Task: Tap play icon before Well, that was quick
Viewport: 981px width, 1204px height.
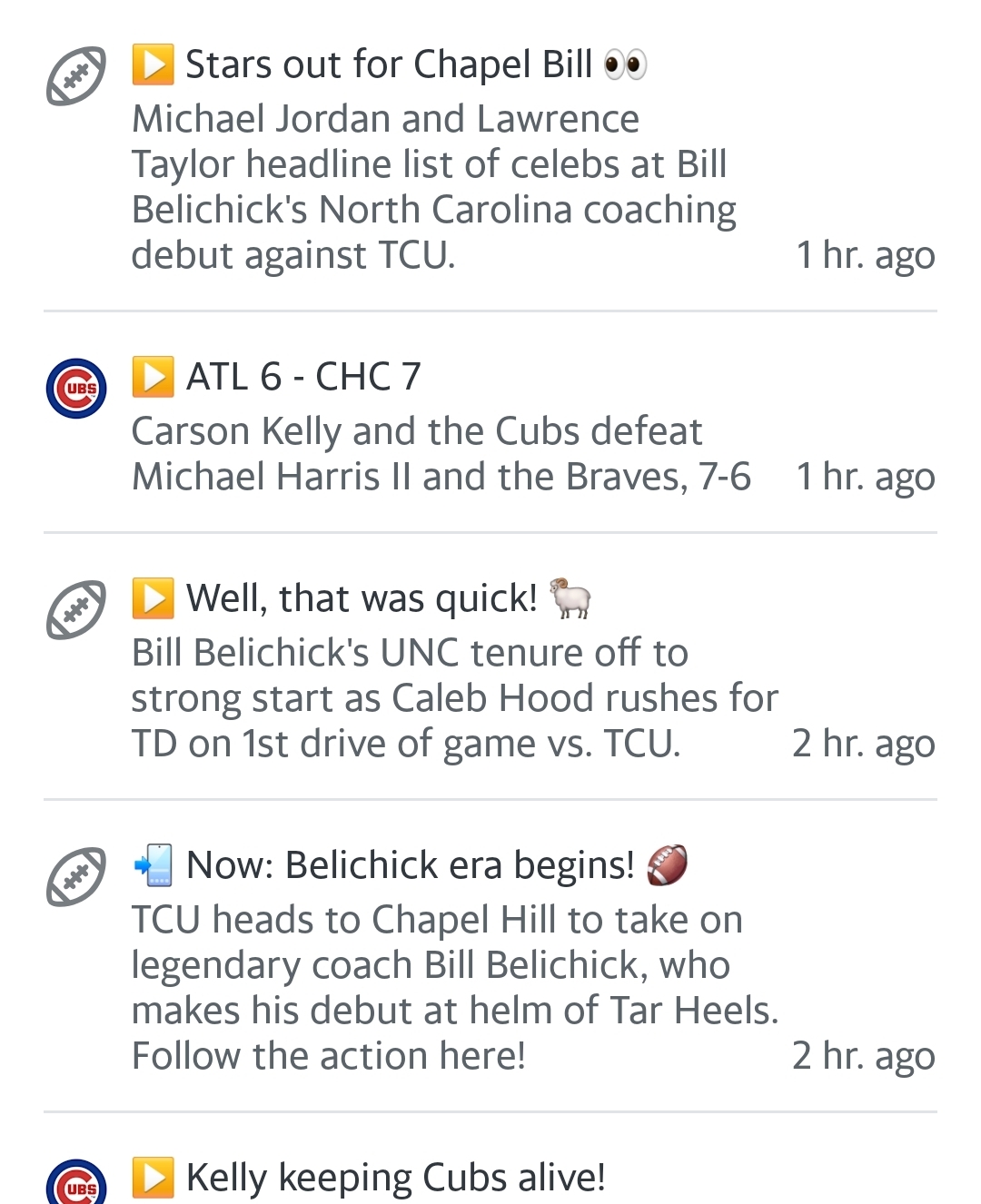Action: pos(153,598)
